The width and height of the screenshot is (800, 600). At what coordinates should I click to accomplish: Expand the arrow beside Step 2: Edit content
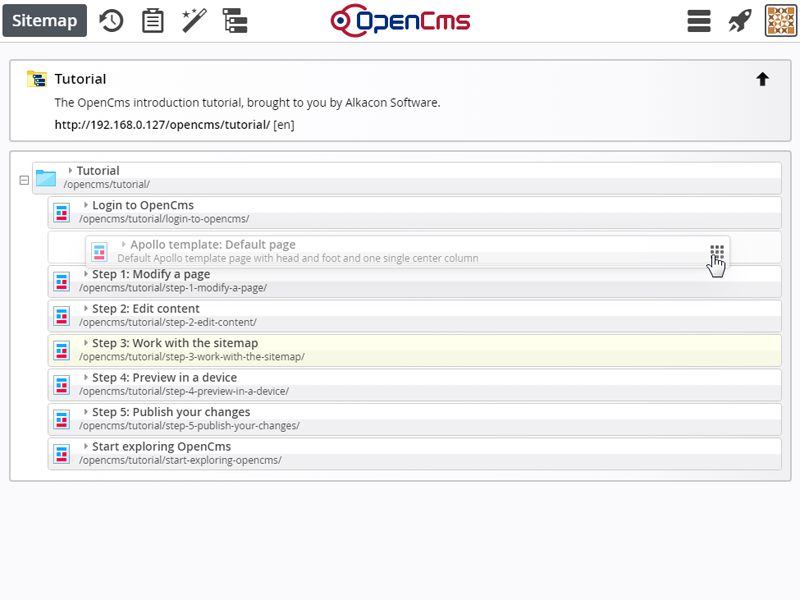pos(86,309)
